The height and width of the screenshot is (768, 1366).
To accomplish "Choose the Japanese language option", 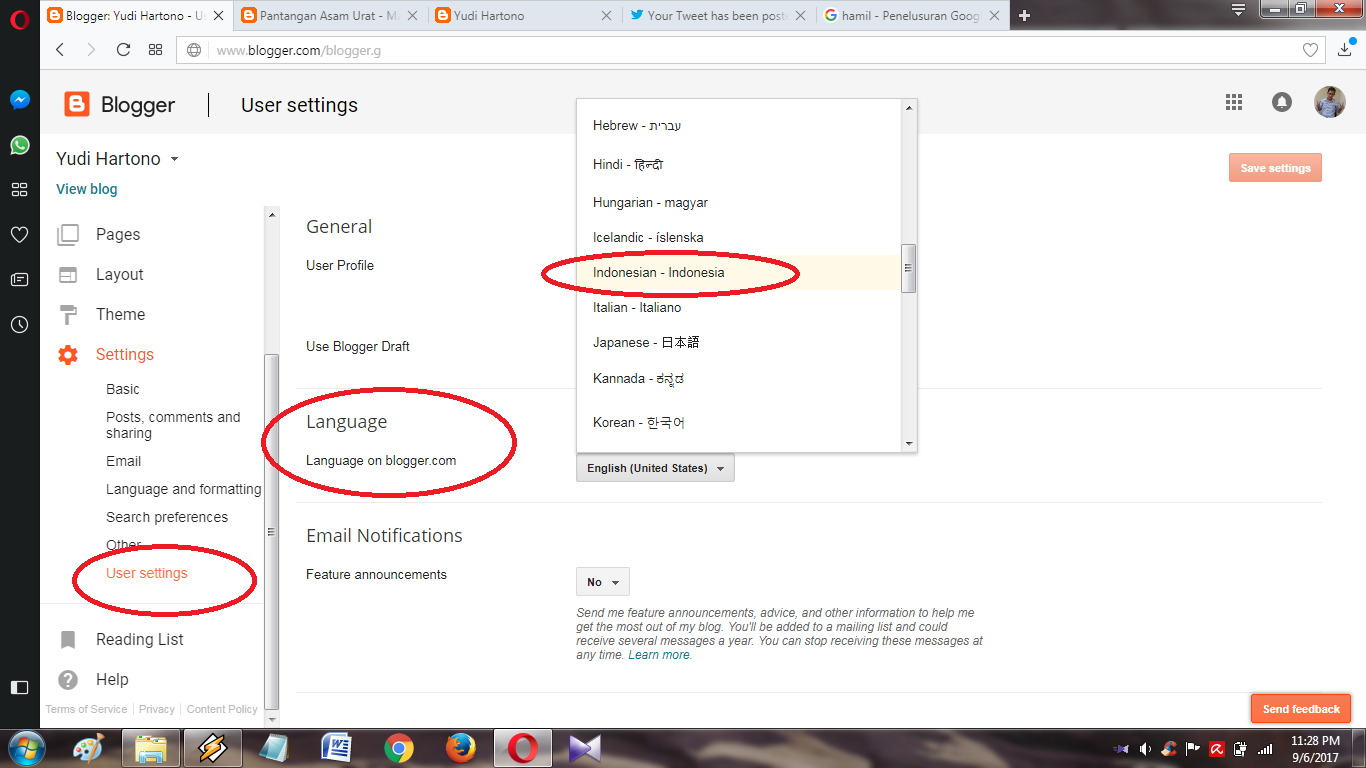I will [x=739, y=342].
